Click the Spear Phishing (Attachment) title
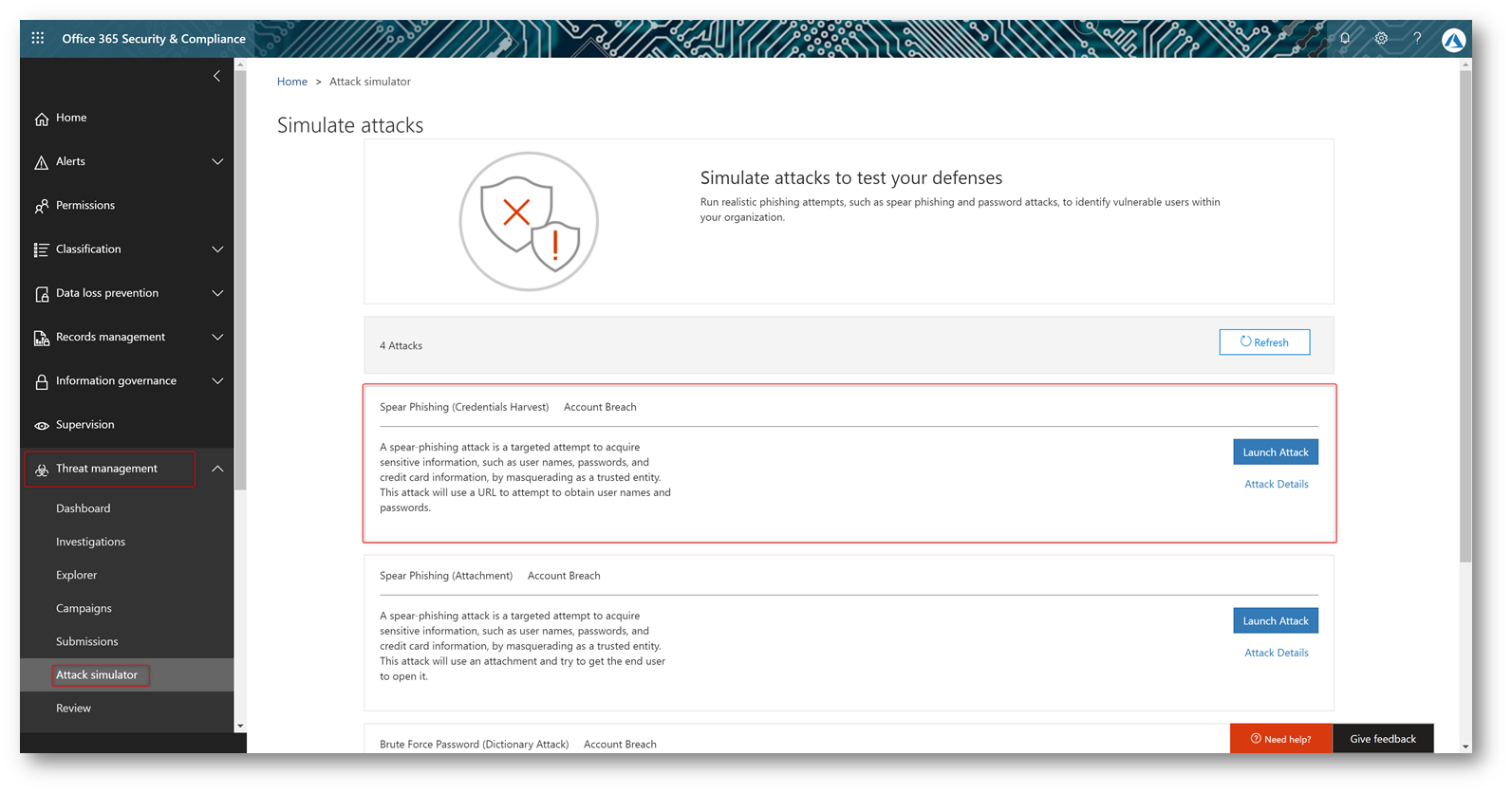The height and width of the screenshot is (793, 1512). pos(446,576)
